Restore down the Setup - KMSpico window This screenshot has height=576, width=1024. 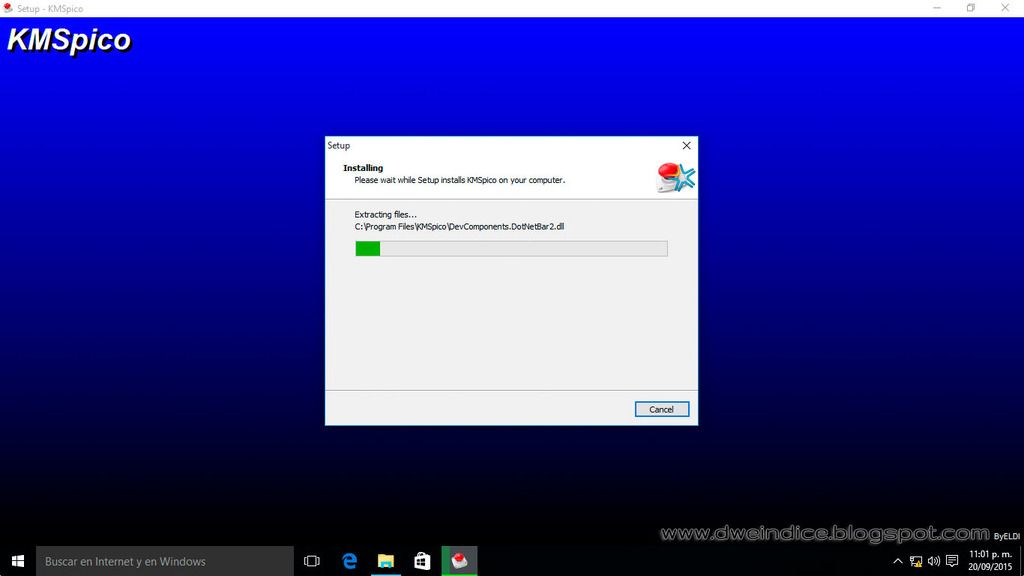970,8
